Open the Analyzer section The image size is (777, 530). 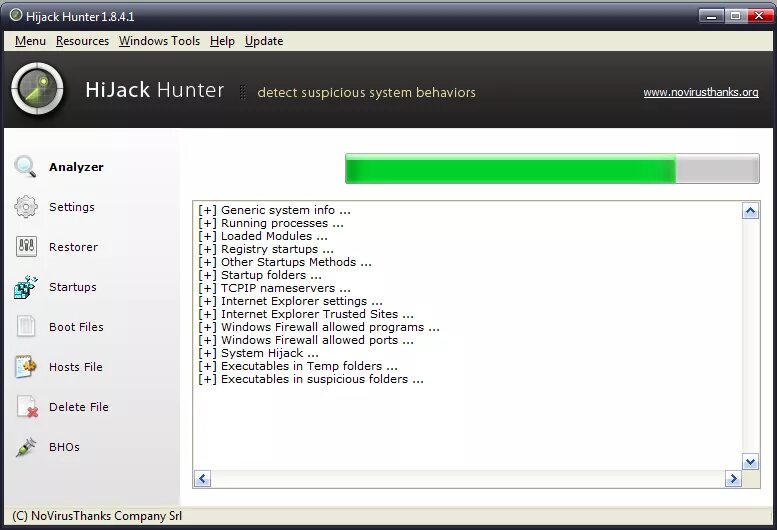[x=76, y=167]
